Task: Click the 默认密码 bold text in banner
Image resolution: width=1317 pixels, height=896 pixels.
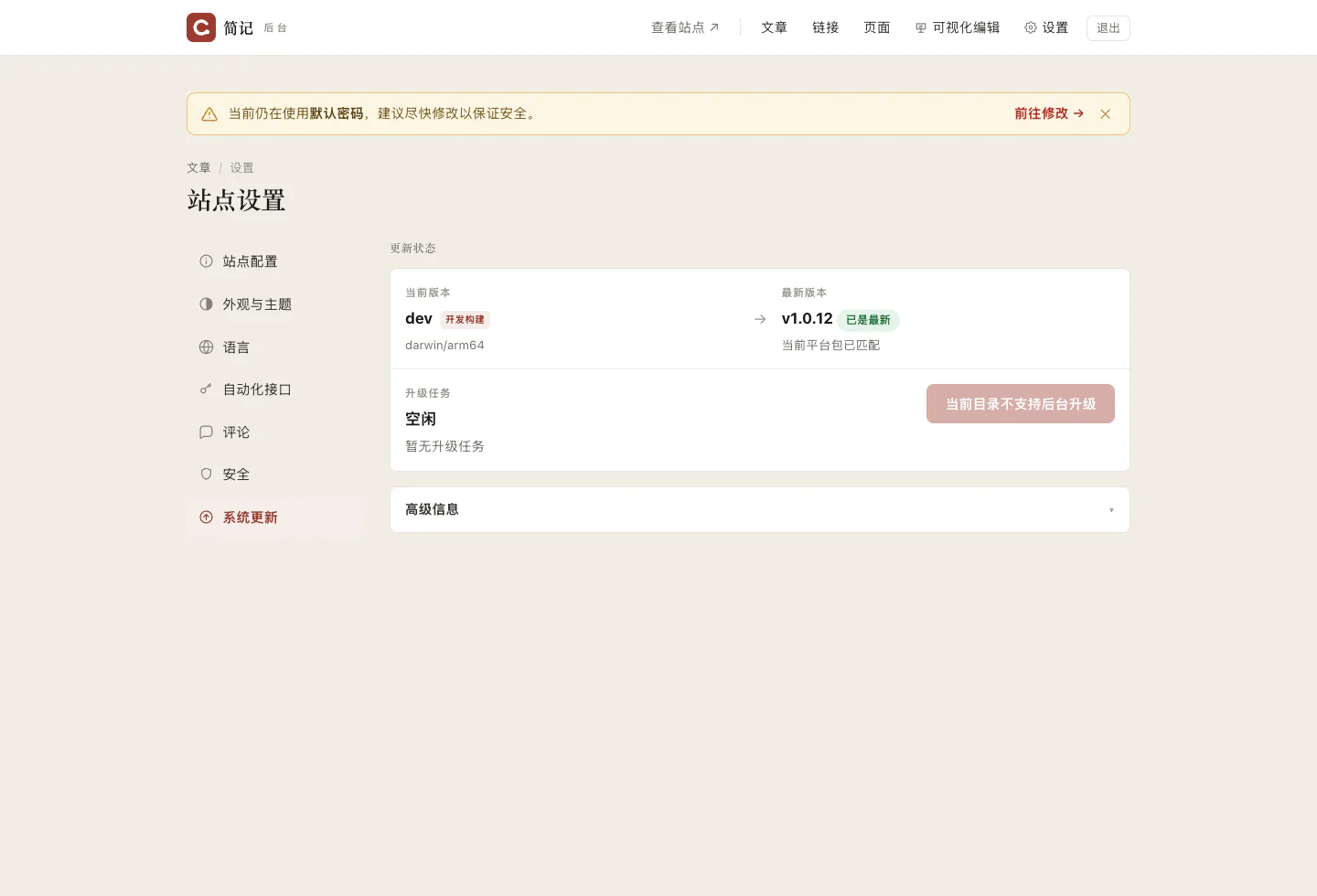Action: [x=337, y=113]
